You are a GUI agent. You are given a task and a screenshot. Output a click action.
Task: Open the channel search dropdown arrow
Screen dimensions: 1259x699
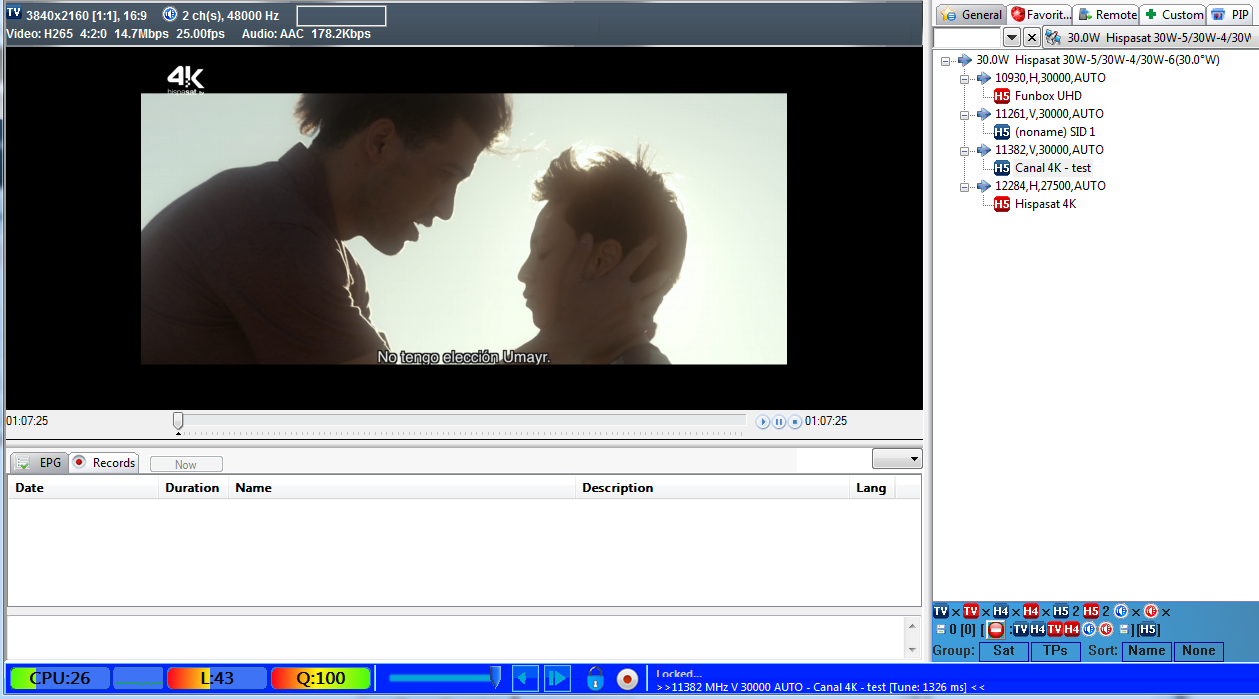coord(1012,37)
